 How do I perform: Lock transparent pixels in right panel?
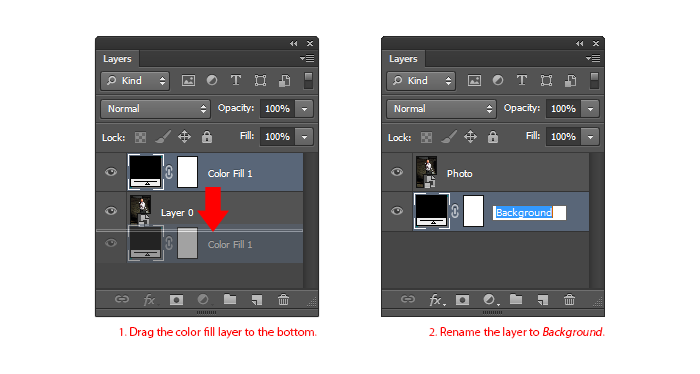click(426, 137)
